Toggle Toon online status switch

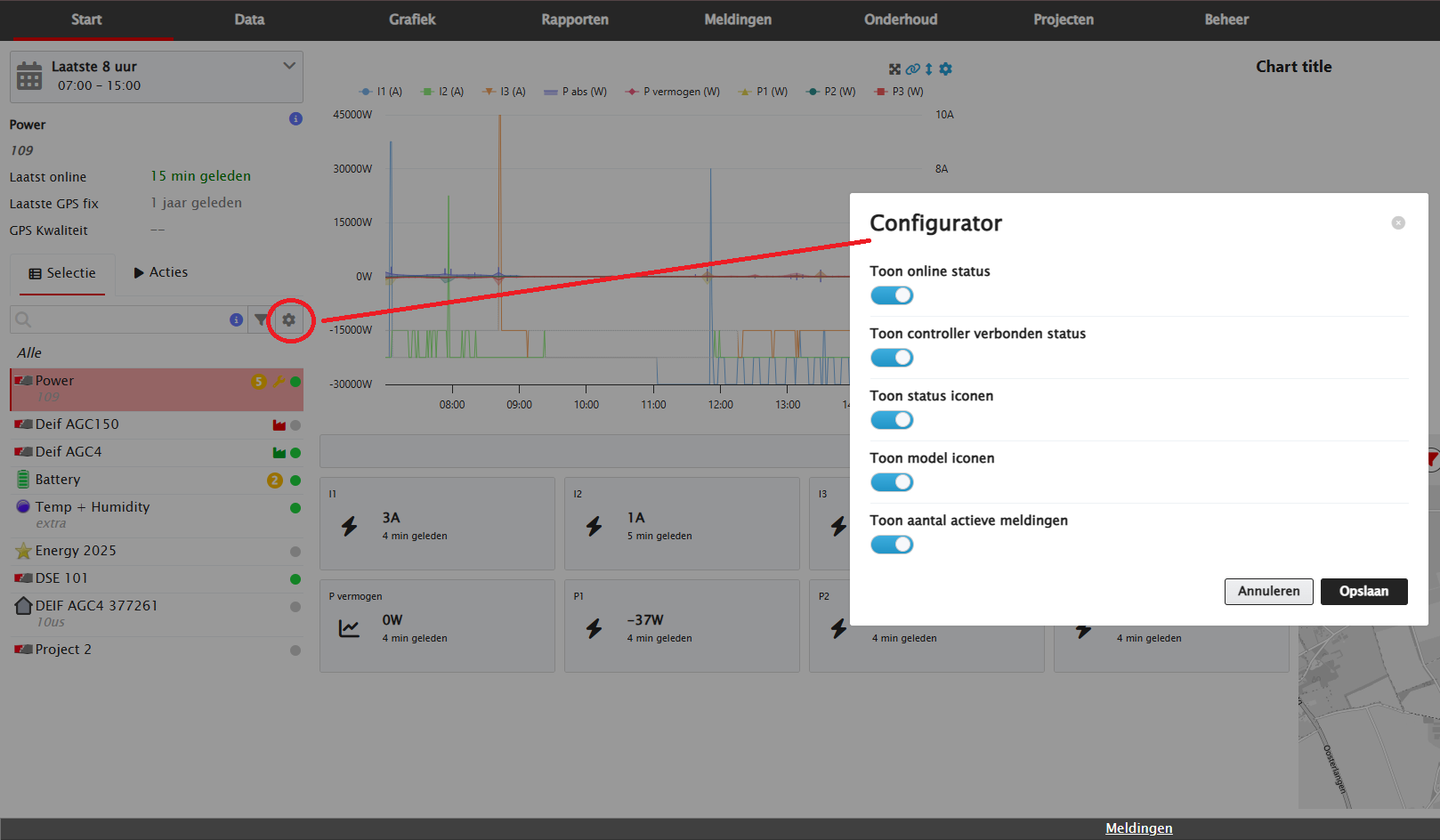(892, 295)
